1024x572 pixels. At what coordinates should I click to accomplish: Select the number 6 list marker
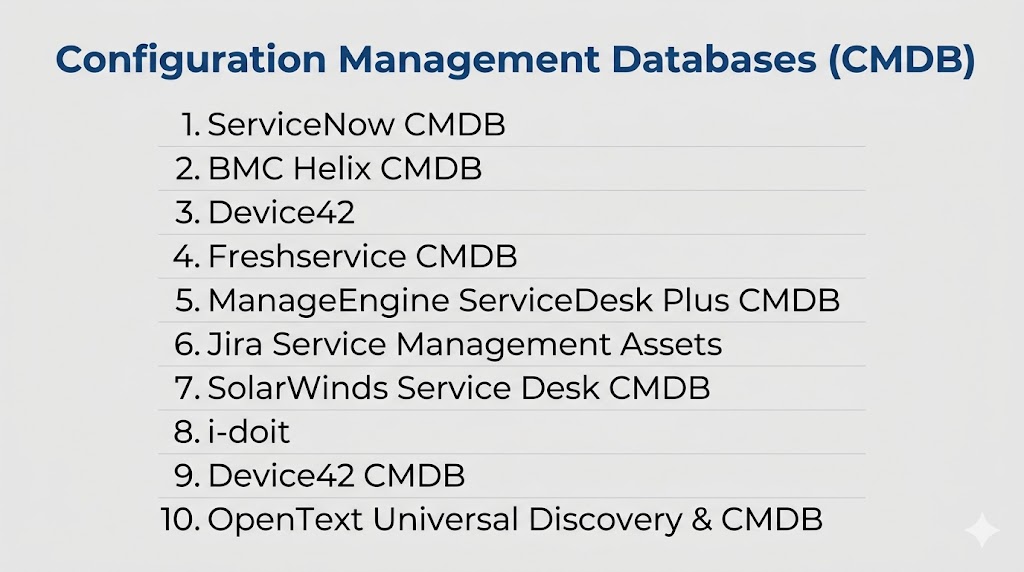click(187, 344)
